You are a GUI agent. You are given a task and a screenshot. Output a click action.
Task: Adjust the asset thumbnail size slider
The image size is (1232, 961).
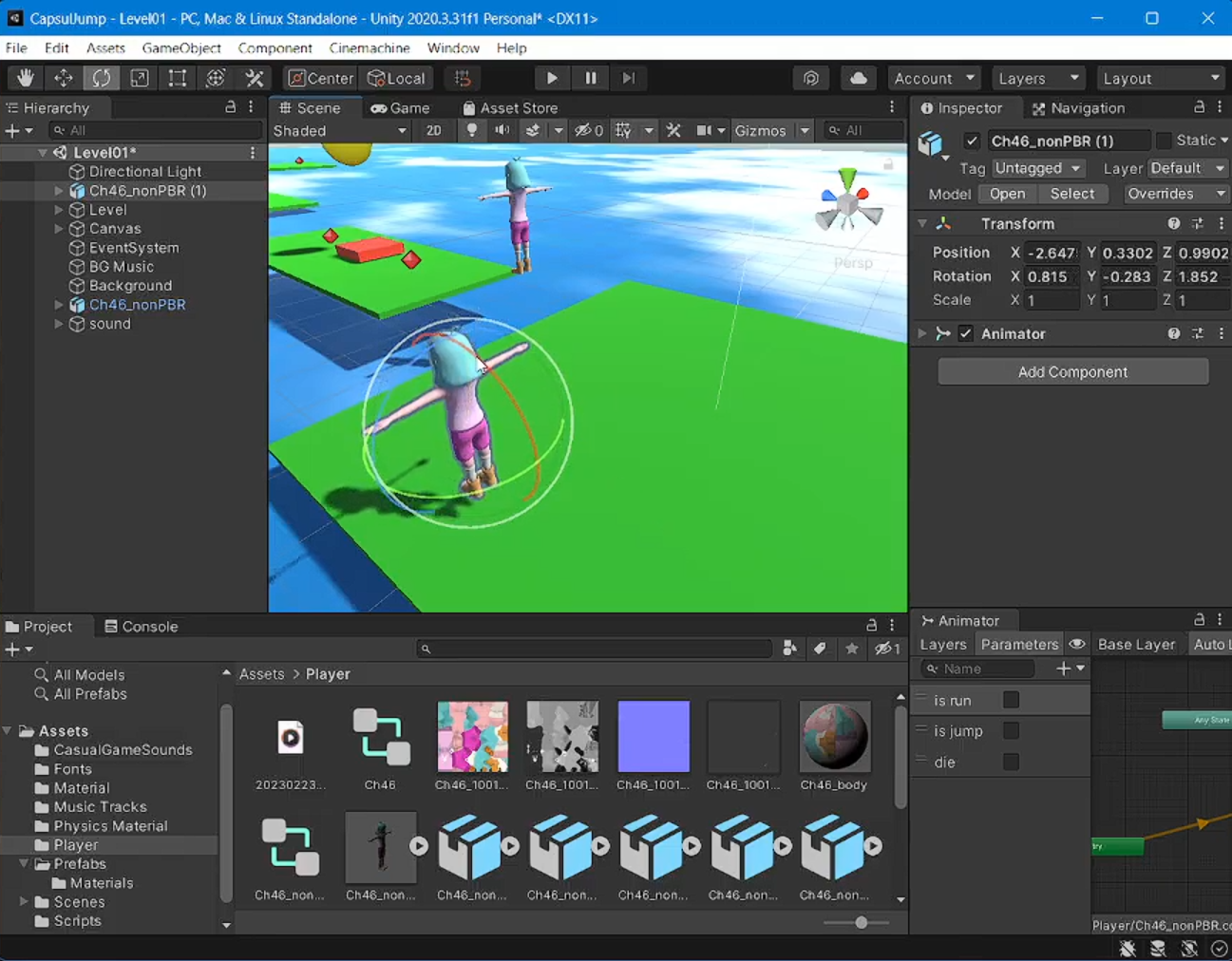click(x=861, y=922)
